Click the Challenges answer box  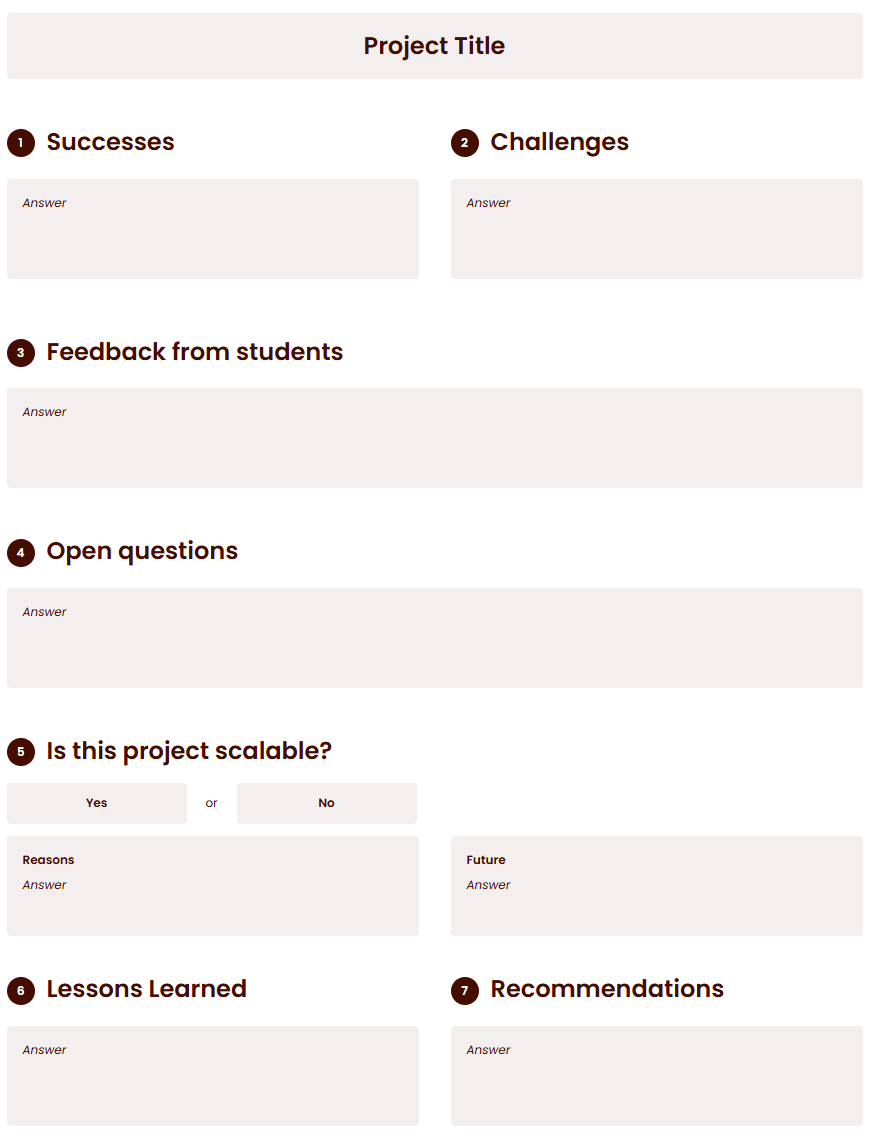coord(657,229)
